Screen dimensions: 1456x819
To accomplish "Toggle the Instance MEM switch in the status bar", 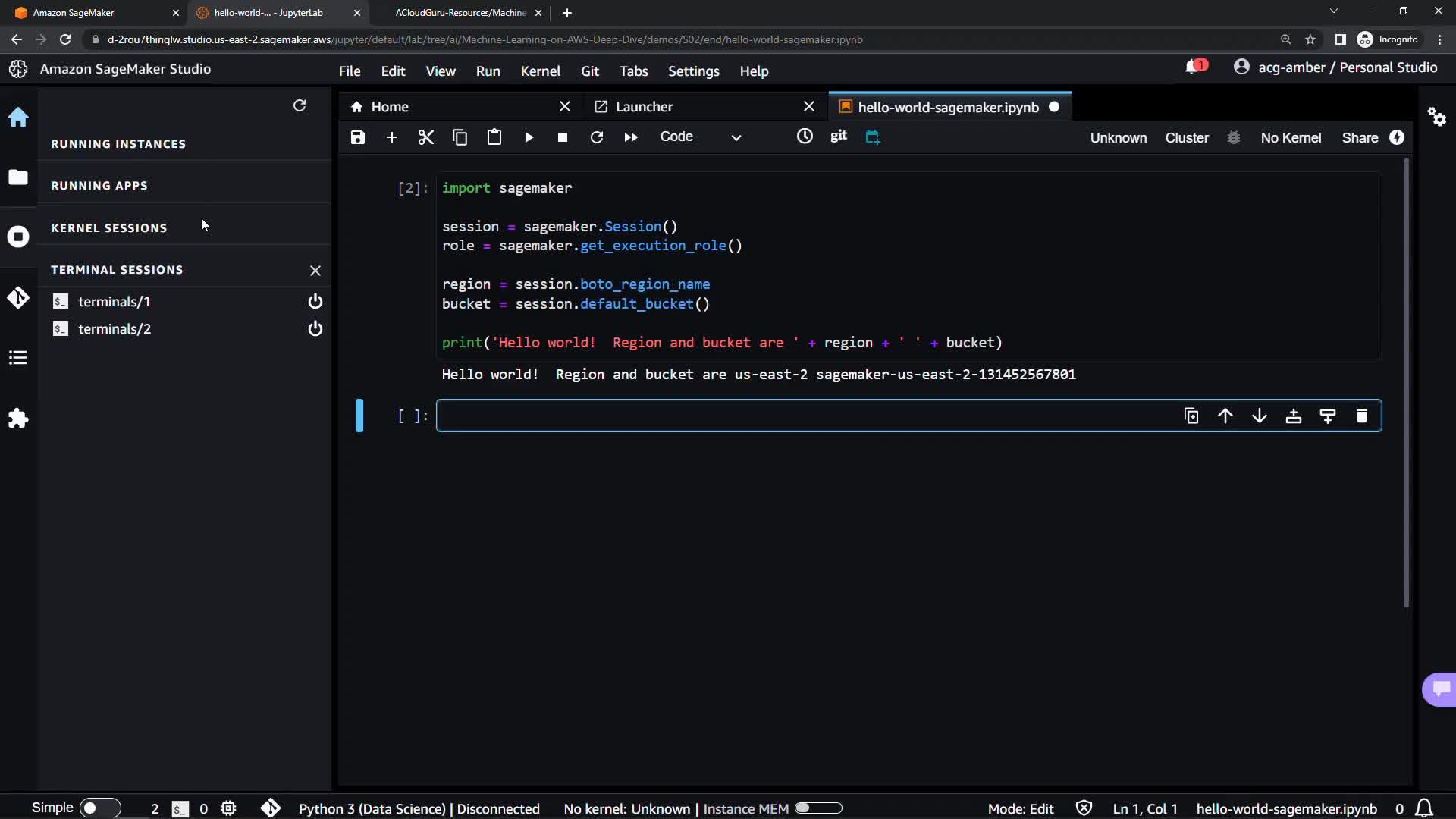I will [818, 808].
